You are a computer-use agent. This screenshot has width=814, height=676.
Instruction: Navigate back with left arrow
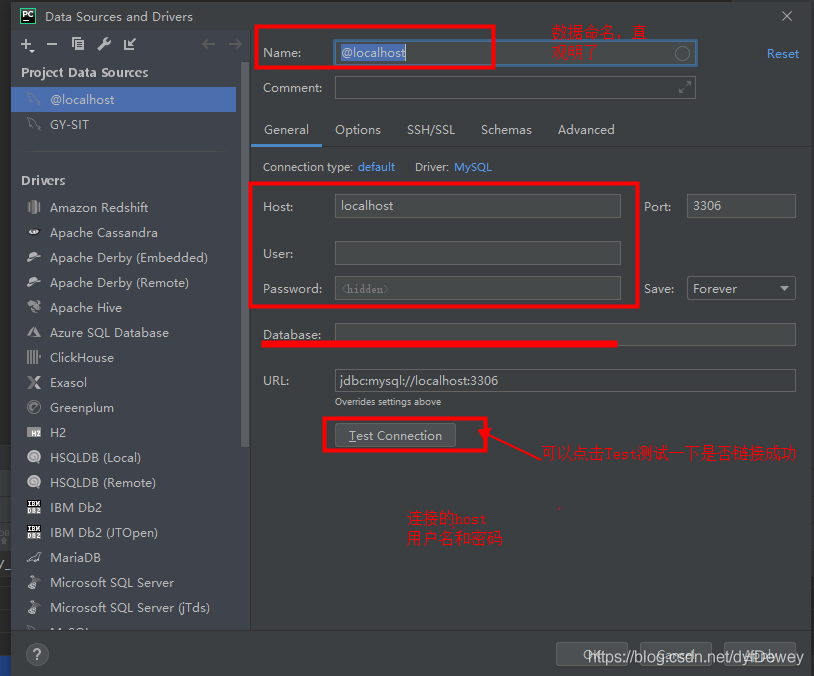209,44
